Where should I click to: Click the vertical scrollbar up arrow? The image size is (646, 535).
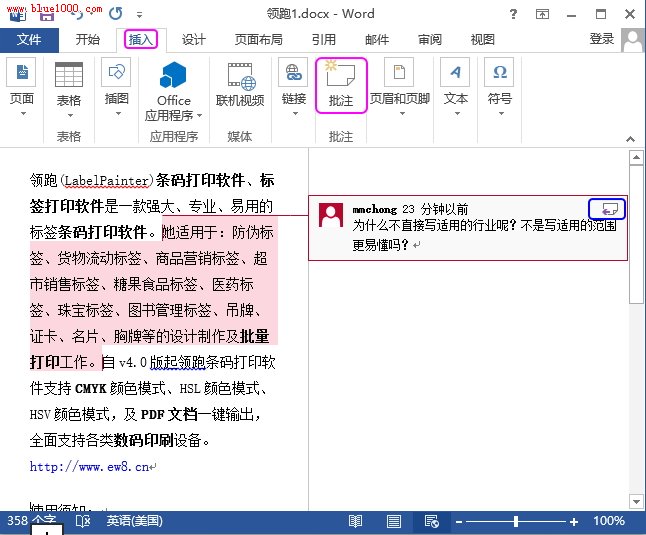click(637, 157)
